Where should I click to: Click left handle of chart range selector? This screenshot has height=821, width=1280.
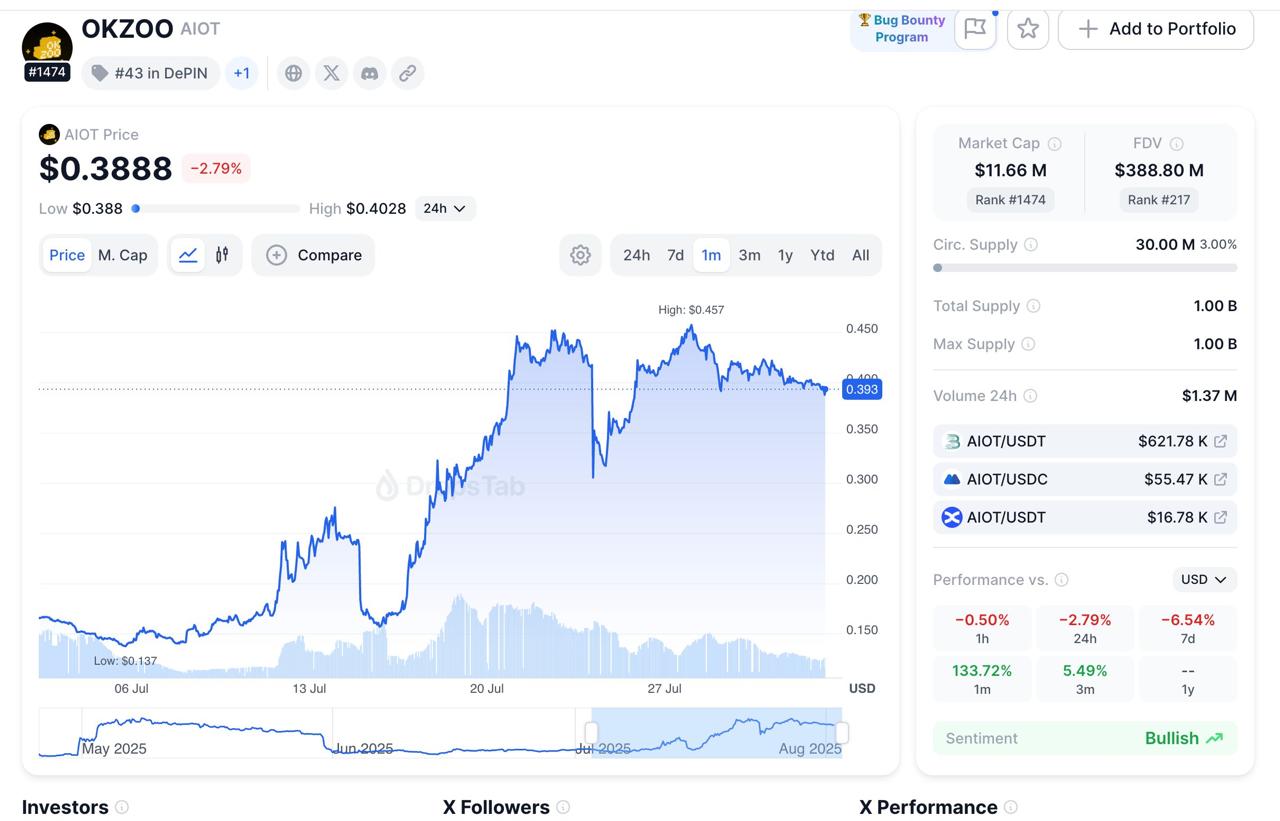coord(591,733)
